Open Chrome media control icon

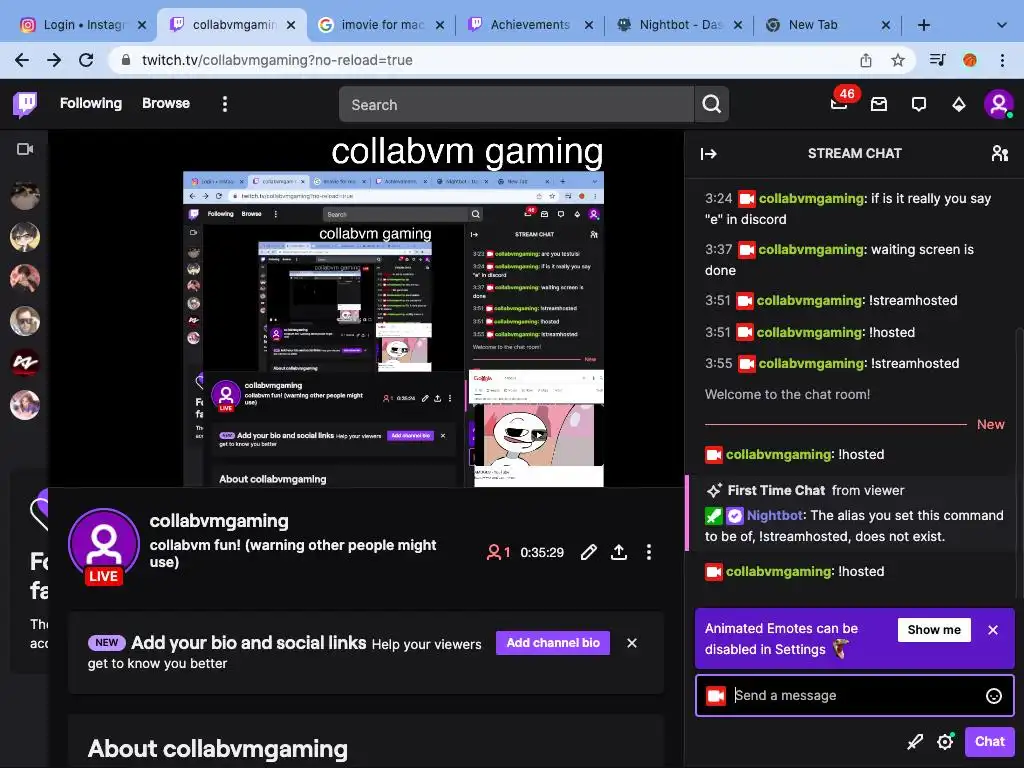coord(937,60)
